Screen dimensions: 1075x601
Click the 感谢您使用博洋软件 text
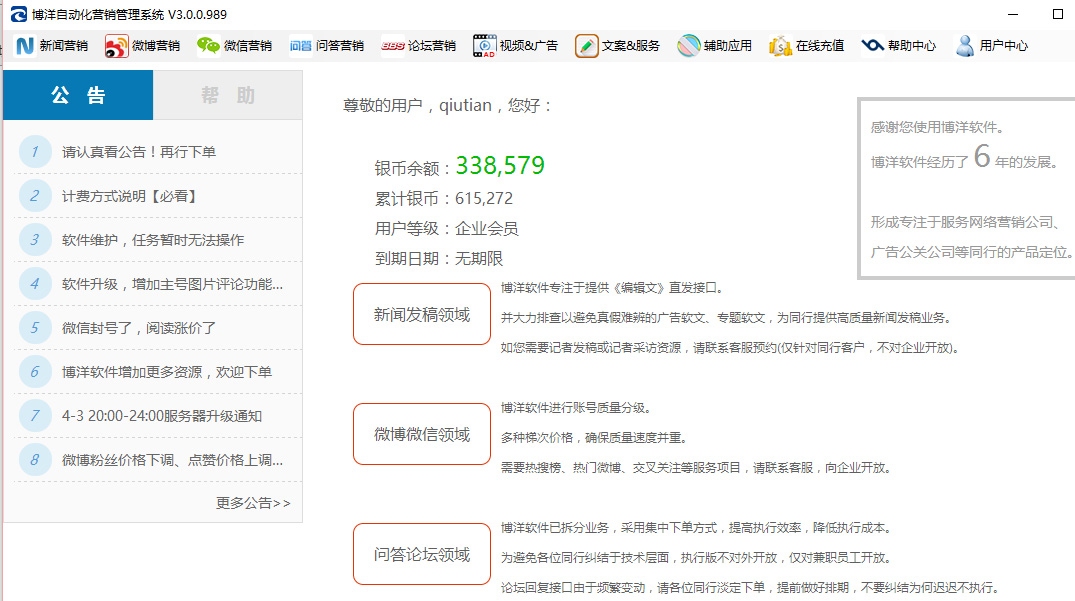tap(937, 127)
